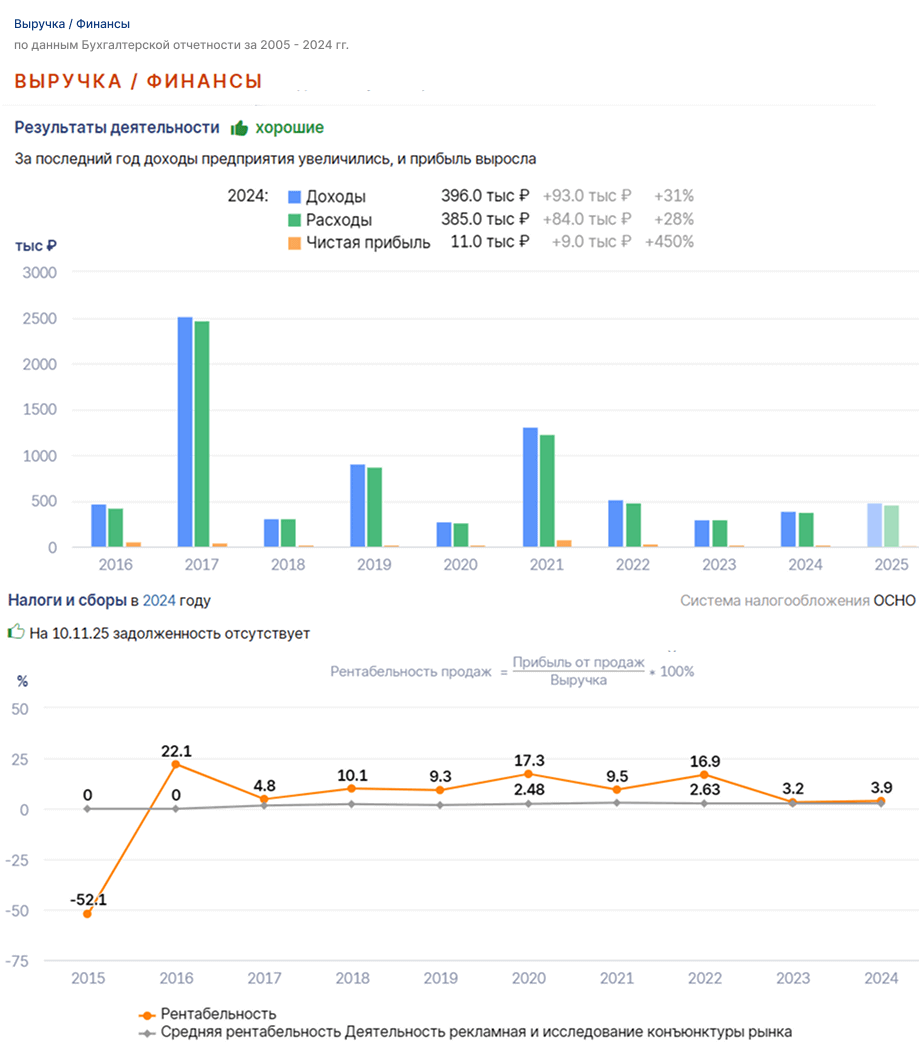Click the outlined thumbs-up icon near задолженность отсутствует
The image size is (919, 1048).
(16, 632)
